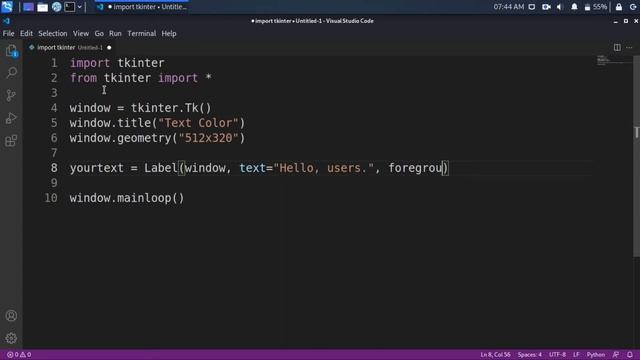Open the File menu
The height and width of the screenshot is (360, 640).
(8, 33)
